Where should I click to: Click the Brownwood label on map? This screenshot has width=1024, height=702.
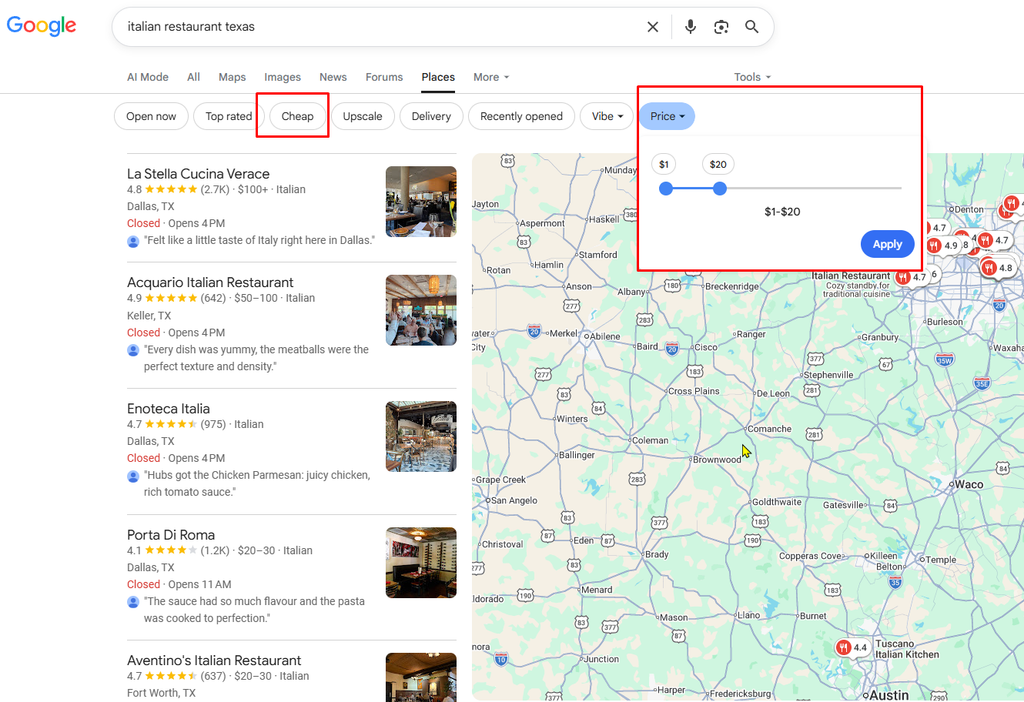point(716,460)
